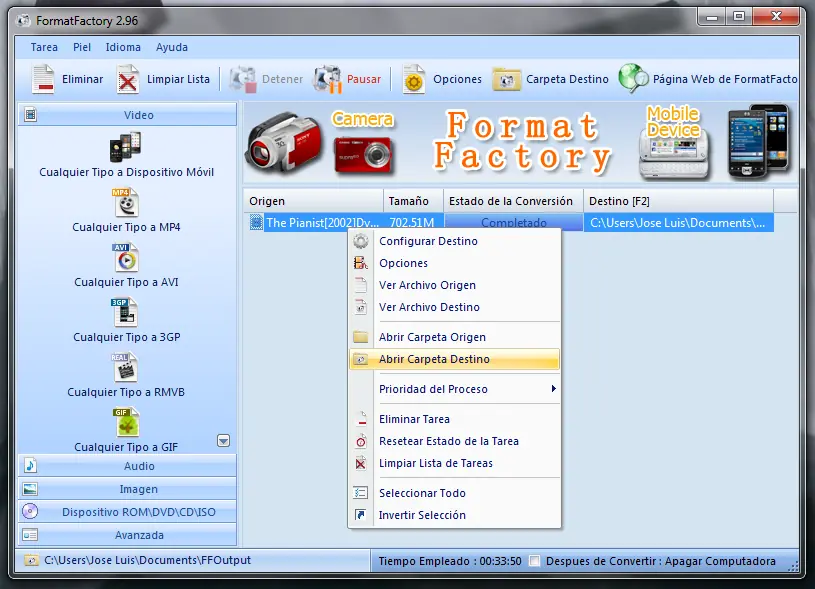Expand the Dispositivo ROM\DVD\CD\ISO panel
Screen dimensions: 815x589
point(128,512)
